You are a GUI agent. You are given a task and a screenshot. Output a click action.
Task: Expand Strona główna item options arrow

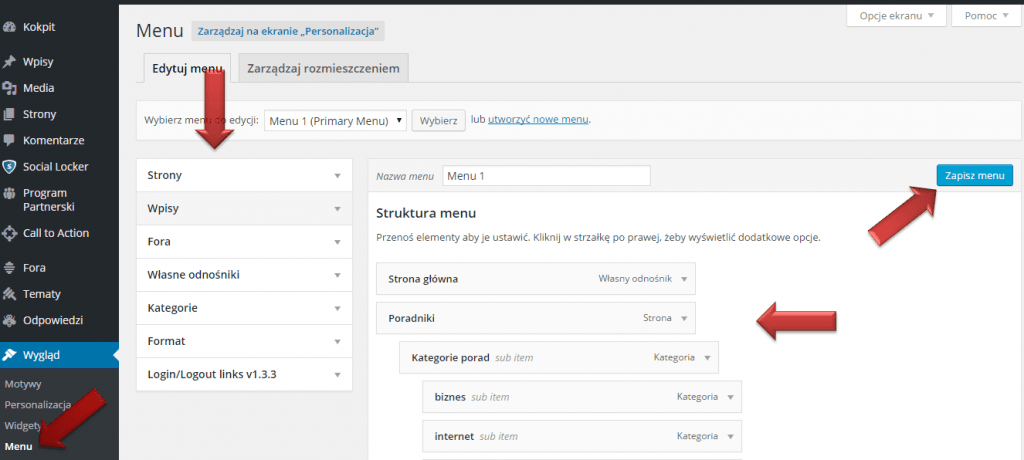point(684,279)
